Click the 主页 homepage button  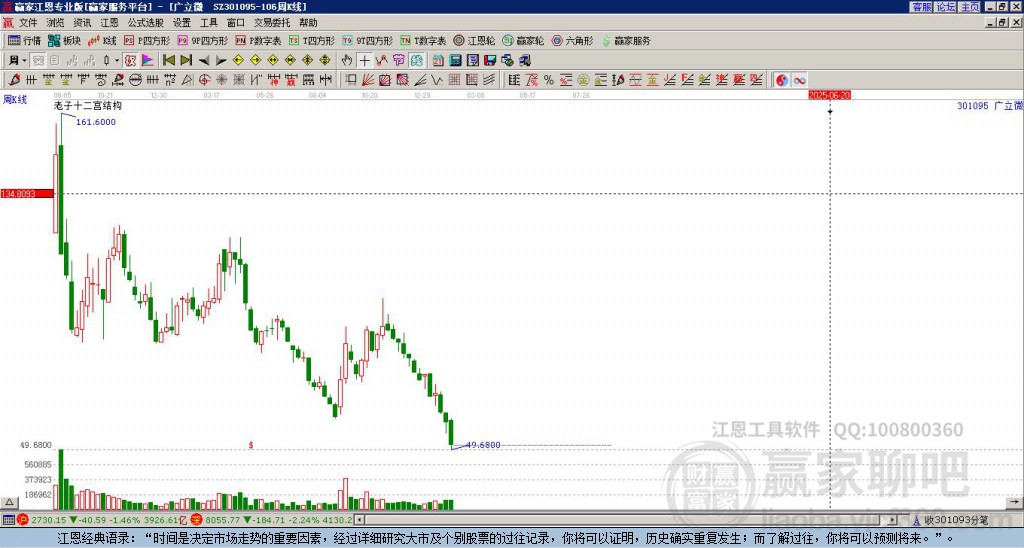(x=970, y=7)
